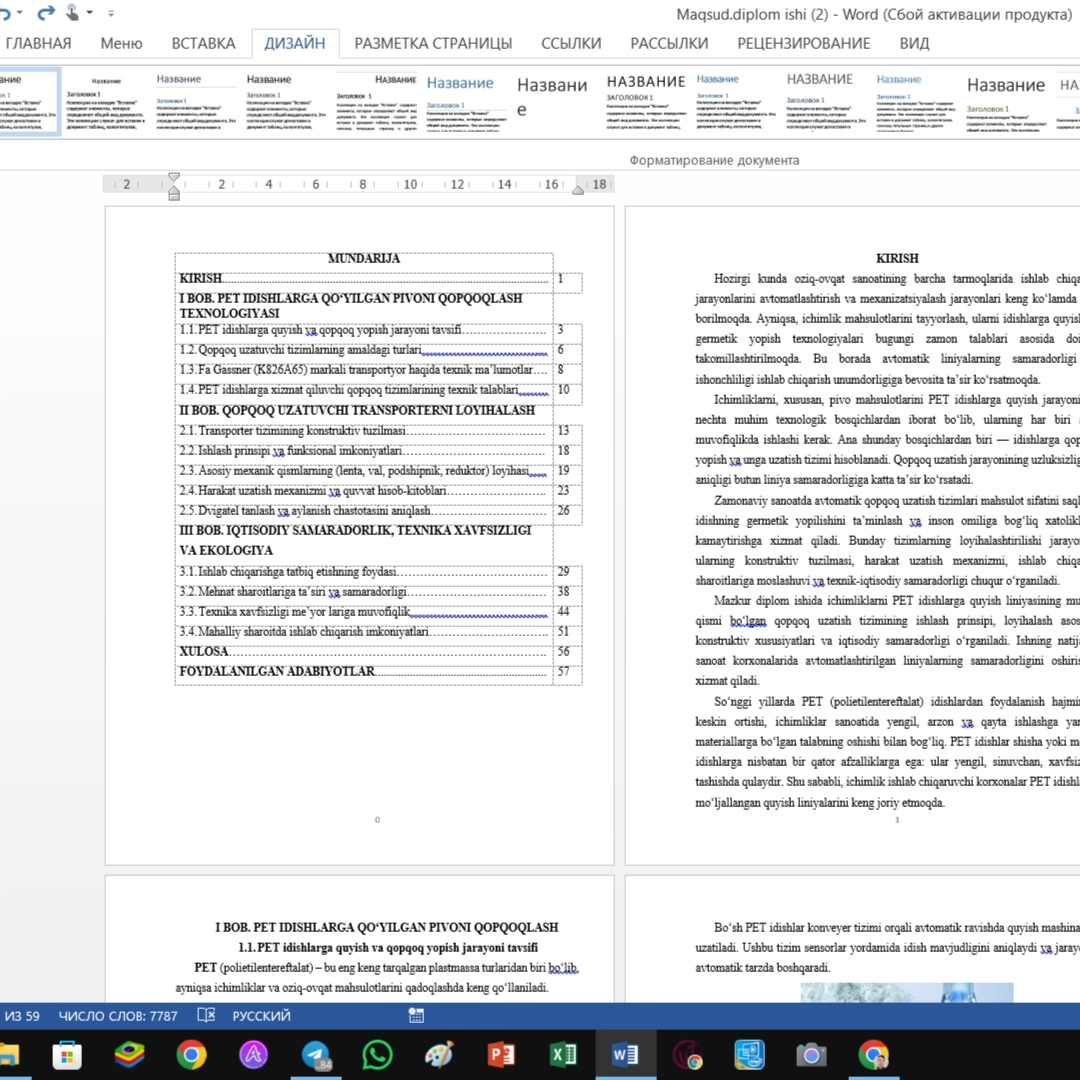Go to the ССЫЛКИ ribbon tab
This screenshot has height=1080, width=1080.
coord(571,43)
